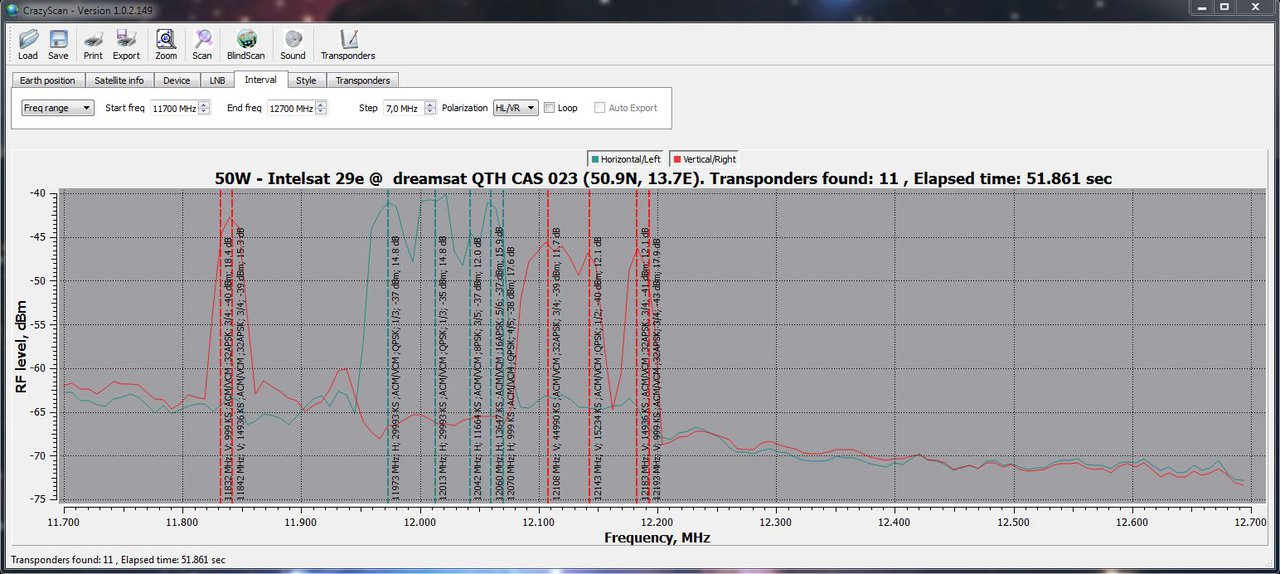Switch to the Satellite info tab
This screenshot has height=574, width=1280.
(119, 80)
